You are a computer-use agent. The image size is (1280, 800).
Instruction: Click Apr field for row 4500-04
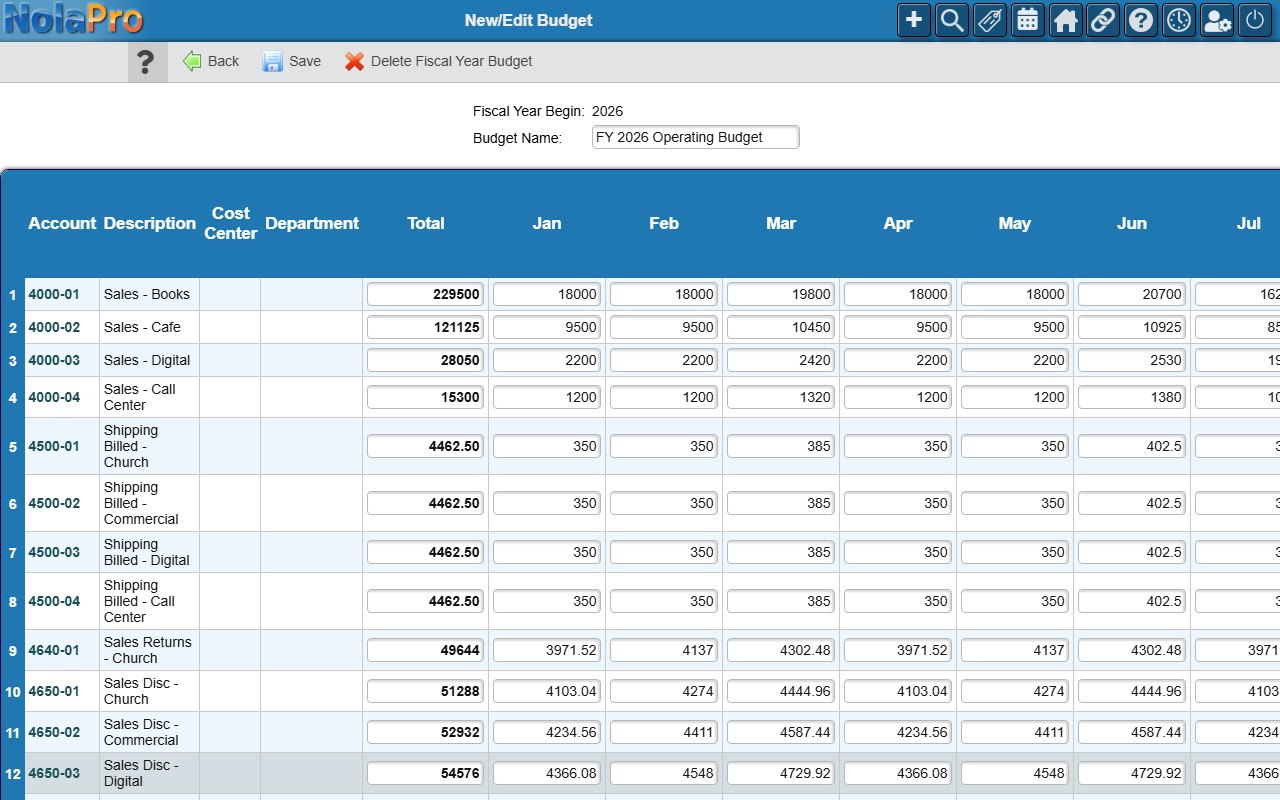point(898,601)
